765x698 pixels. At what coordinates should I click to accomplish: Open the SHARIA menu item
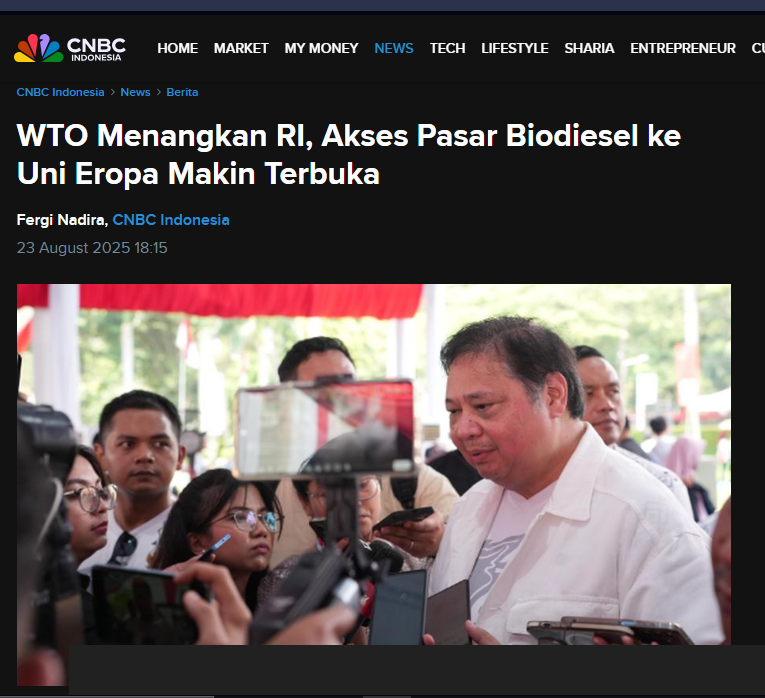tap(589, 48)
